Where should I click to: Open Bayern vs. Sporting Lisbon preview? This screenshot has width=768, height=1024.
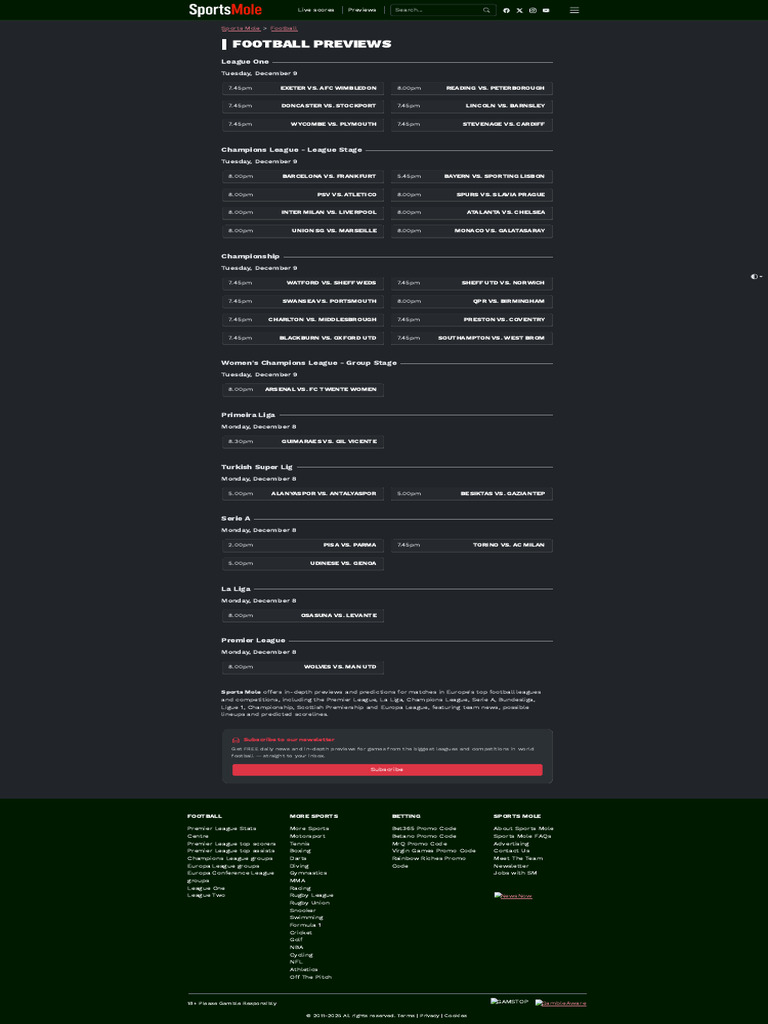click(x=472, y=177)
